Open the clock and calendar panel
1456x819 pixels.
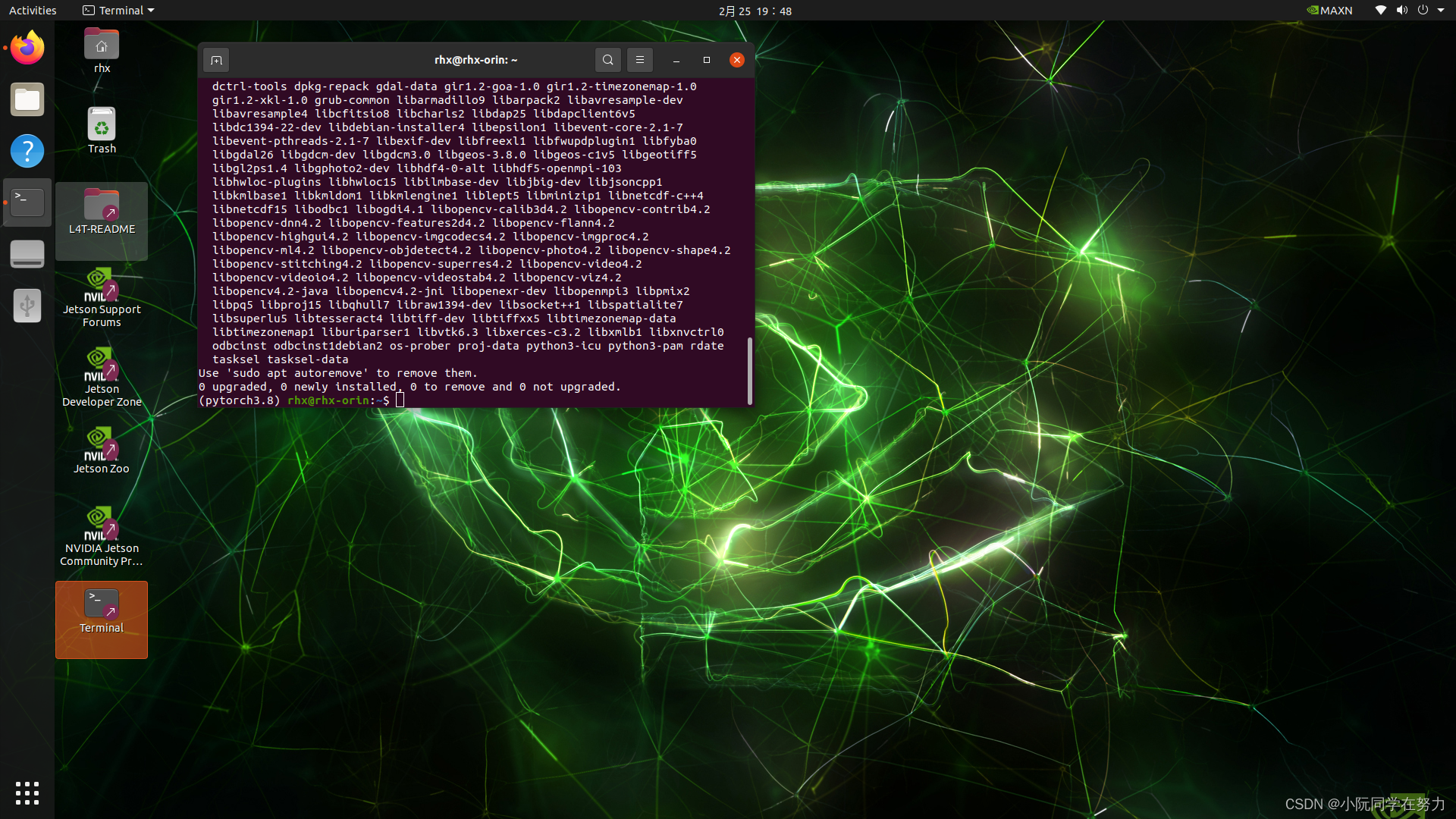(755, 11)
